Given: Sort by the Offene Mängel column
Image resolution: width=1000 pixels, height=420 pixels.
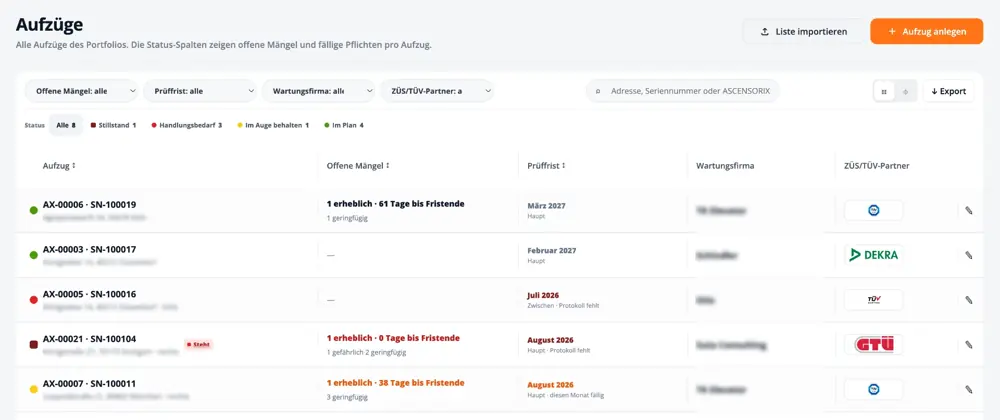Looking at the screenshot, I should click(x=358, y=166).
